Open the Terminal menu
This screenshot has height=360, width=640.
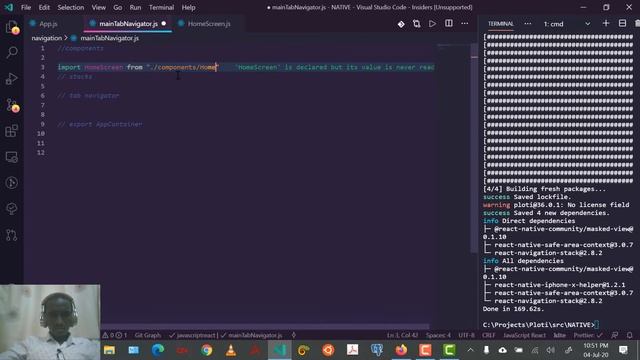coord(161,7)
